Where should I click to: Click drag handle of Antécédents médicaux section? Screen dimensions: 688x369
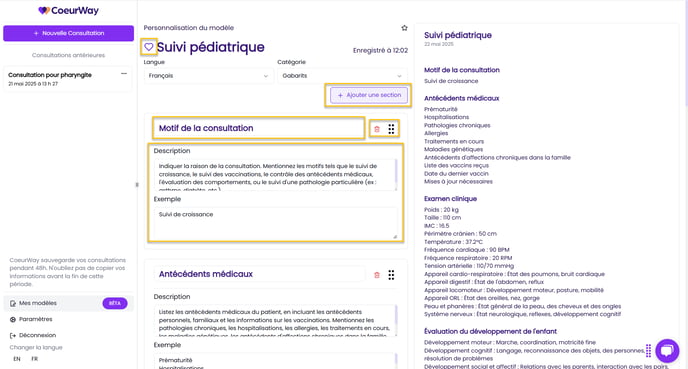(391, 275)
